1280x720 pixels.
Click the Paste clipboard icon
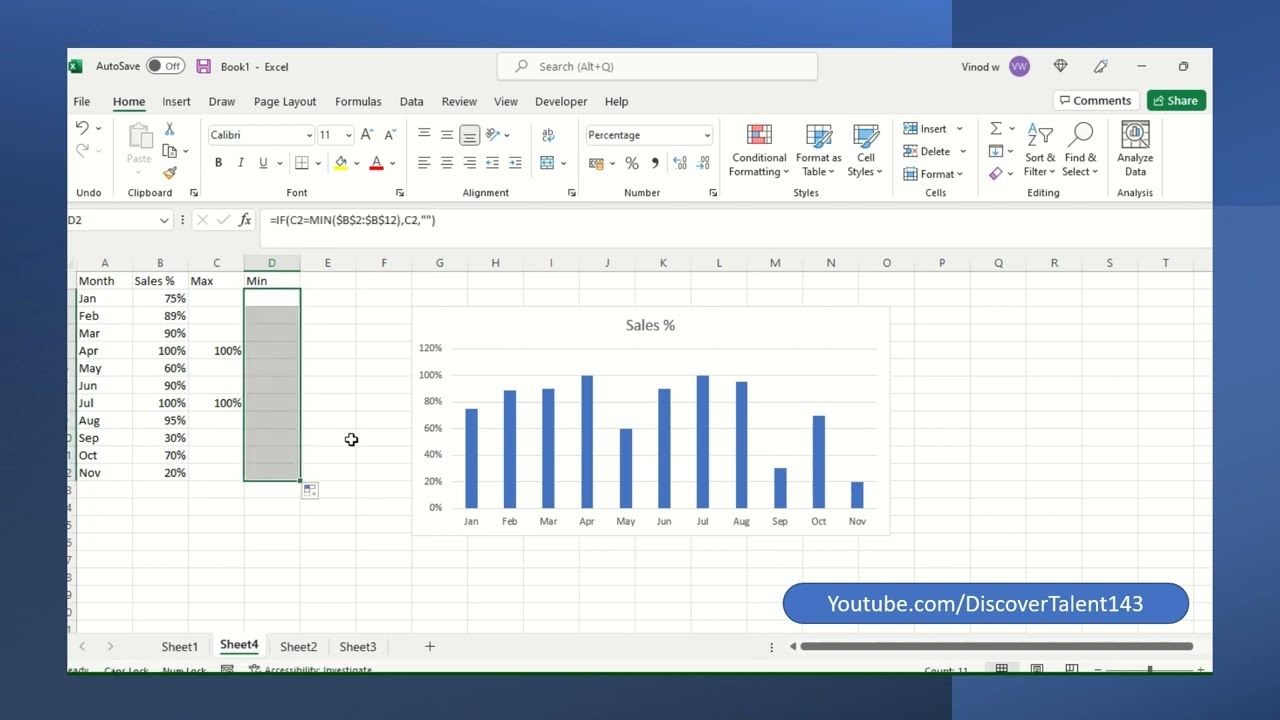coord(139,137)
